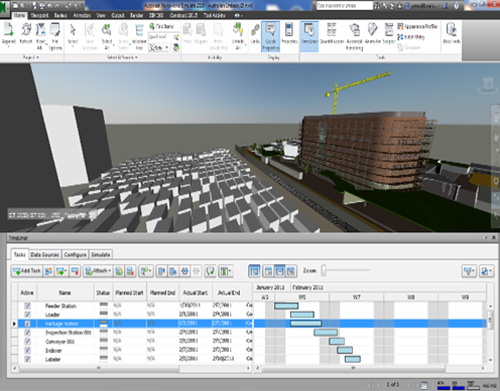Uncheck Active for Loader task
The image size is (500, 391).
click(x=28, y=315)
